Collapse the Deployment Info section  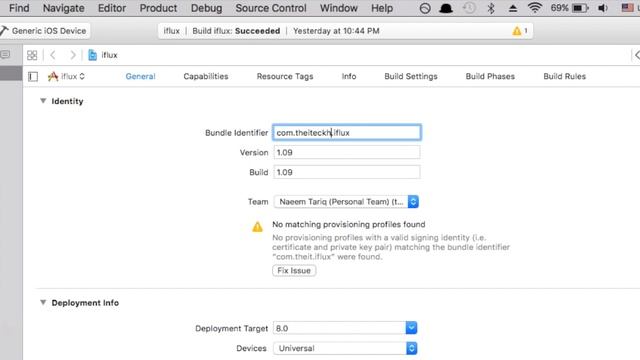43,302
